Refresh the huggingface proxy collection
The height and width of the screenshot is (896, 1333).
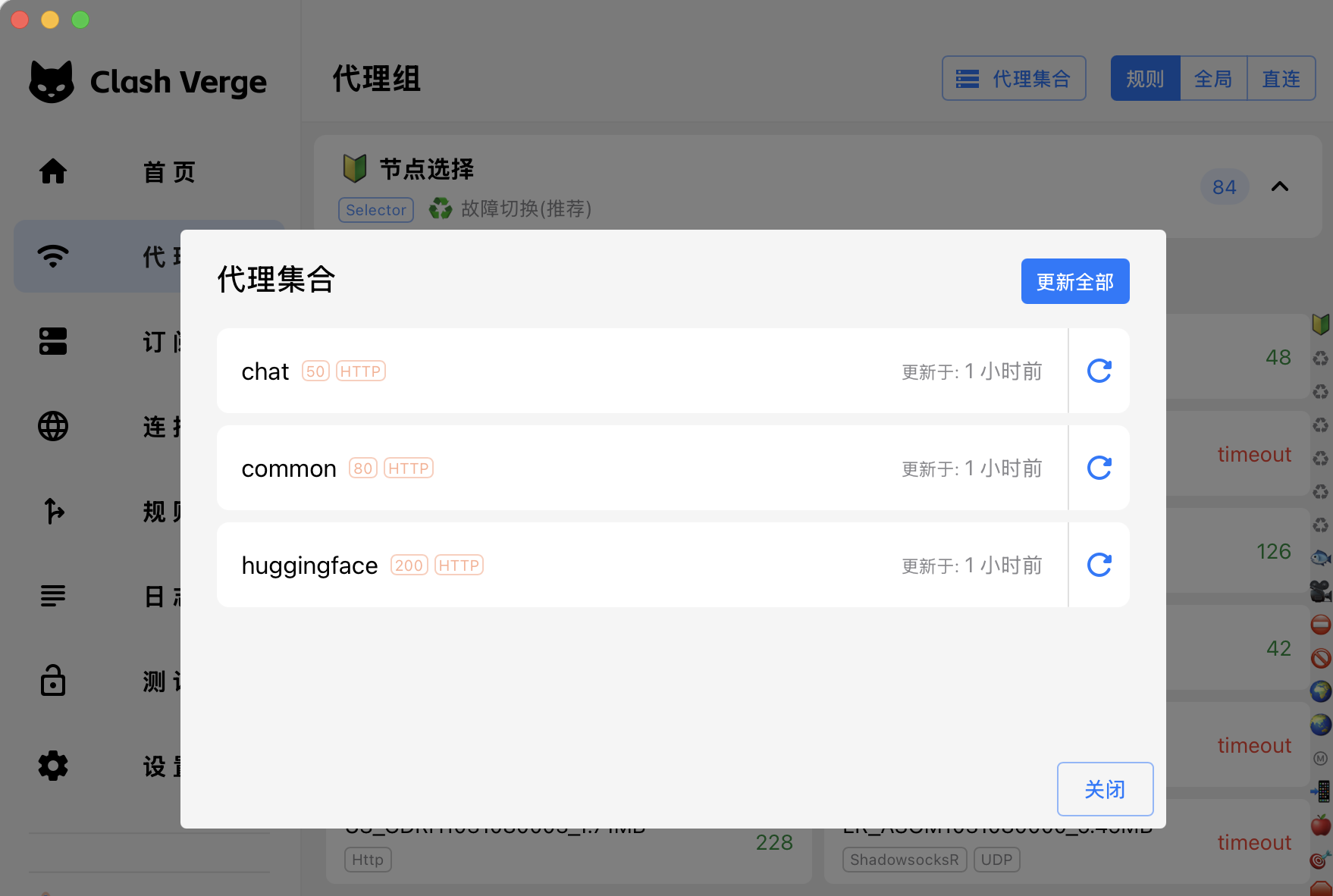click(x=1098, y=565)
